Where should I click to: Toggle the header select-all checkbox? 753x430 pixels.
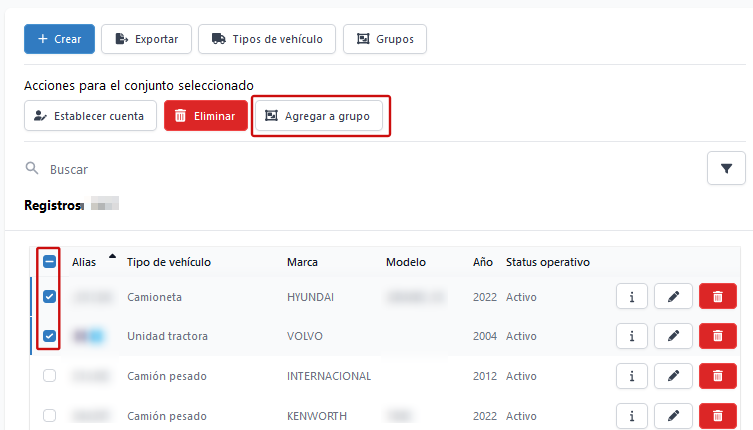point(49,261)
